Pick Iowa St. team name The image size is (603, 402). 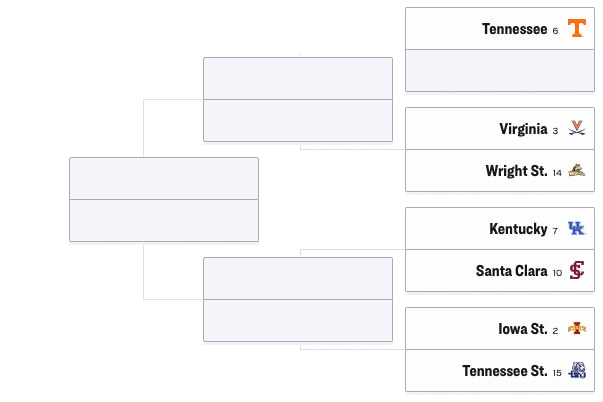[522, 329]
